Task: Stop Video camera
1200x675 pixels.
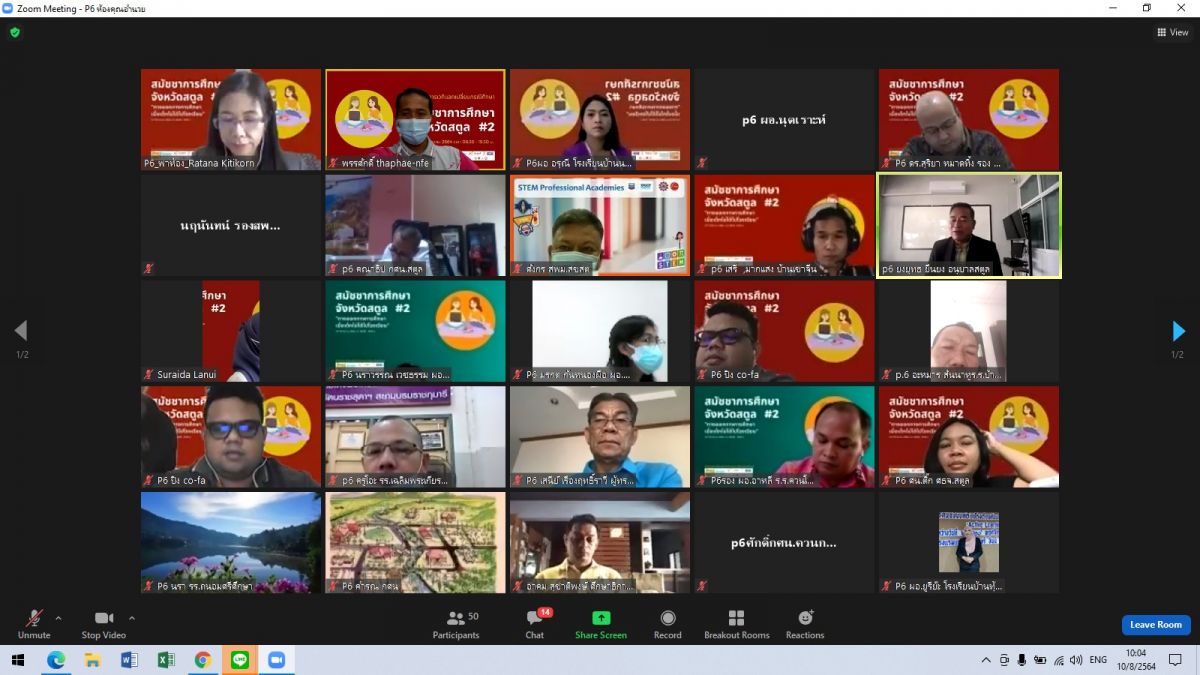Action: tap(104, 625)
